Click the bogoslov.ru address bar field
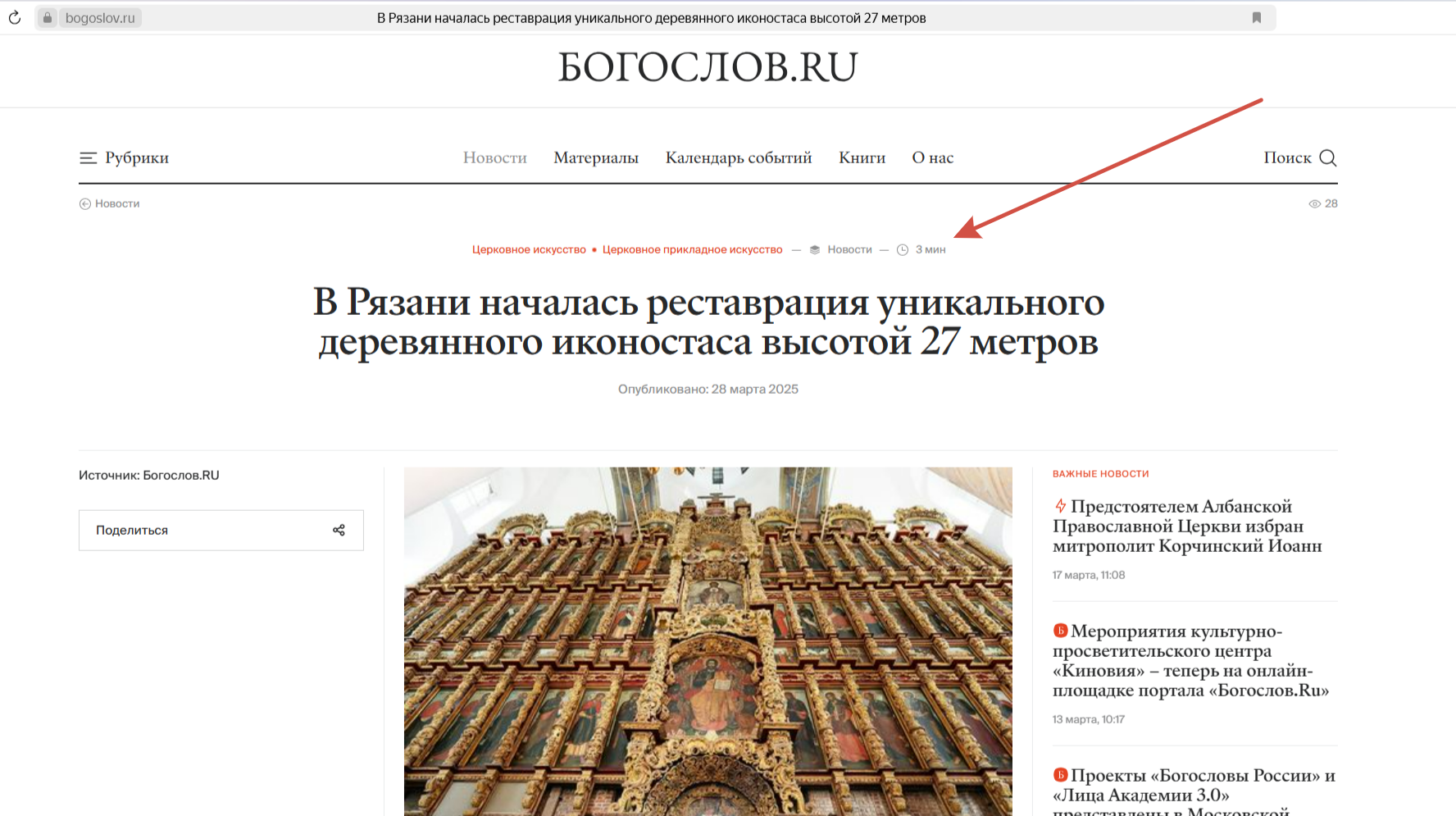Image resolution: width=1456 pixels, height=816 pixels. click(100, 17)
